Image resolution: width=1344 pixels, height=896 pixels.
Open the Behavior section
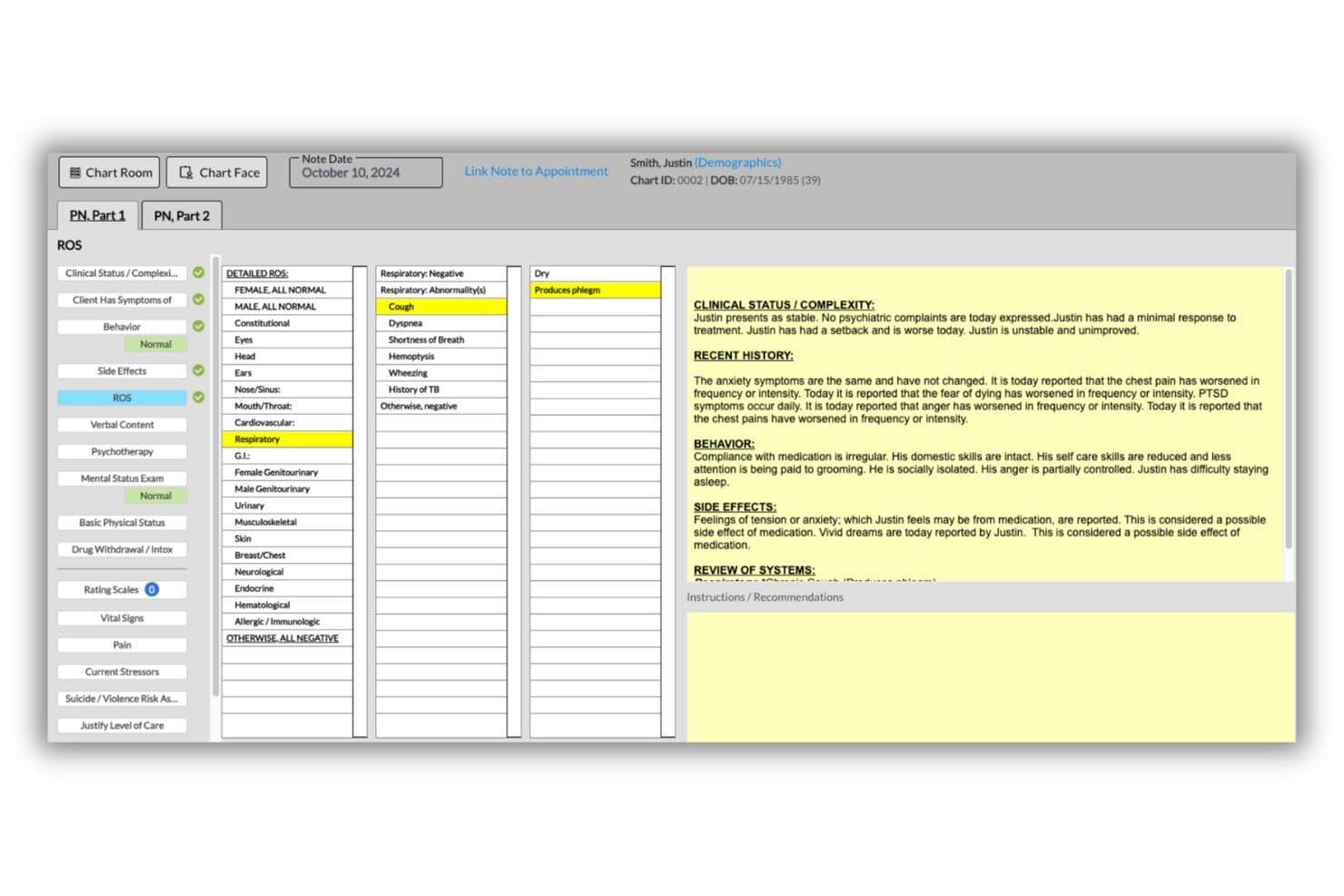point(122,327)
